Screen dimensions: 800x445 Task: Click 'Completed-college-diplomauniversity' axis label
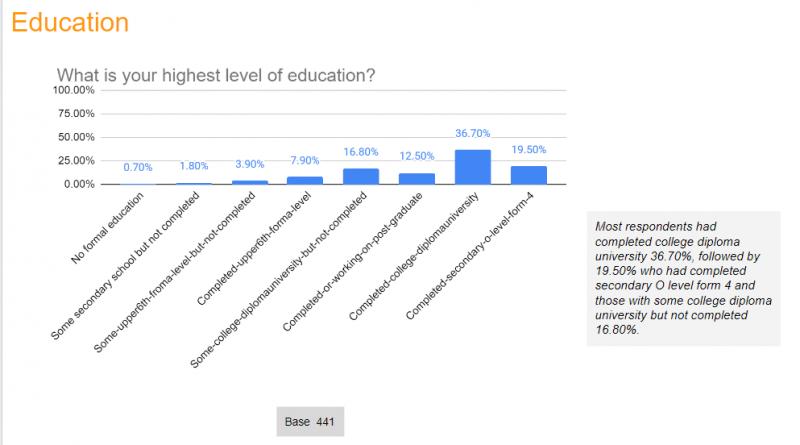[x=414, y=256]
